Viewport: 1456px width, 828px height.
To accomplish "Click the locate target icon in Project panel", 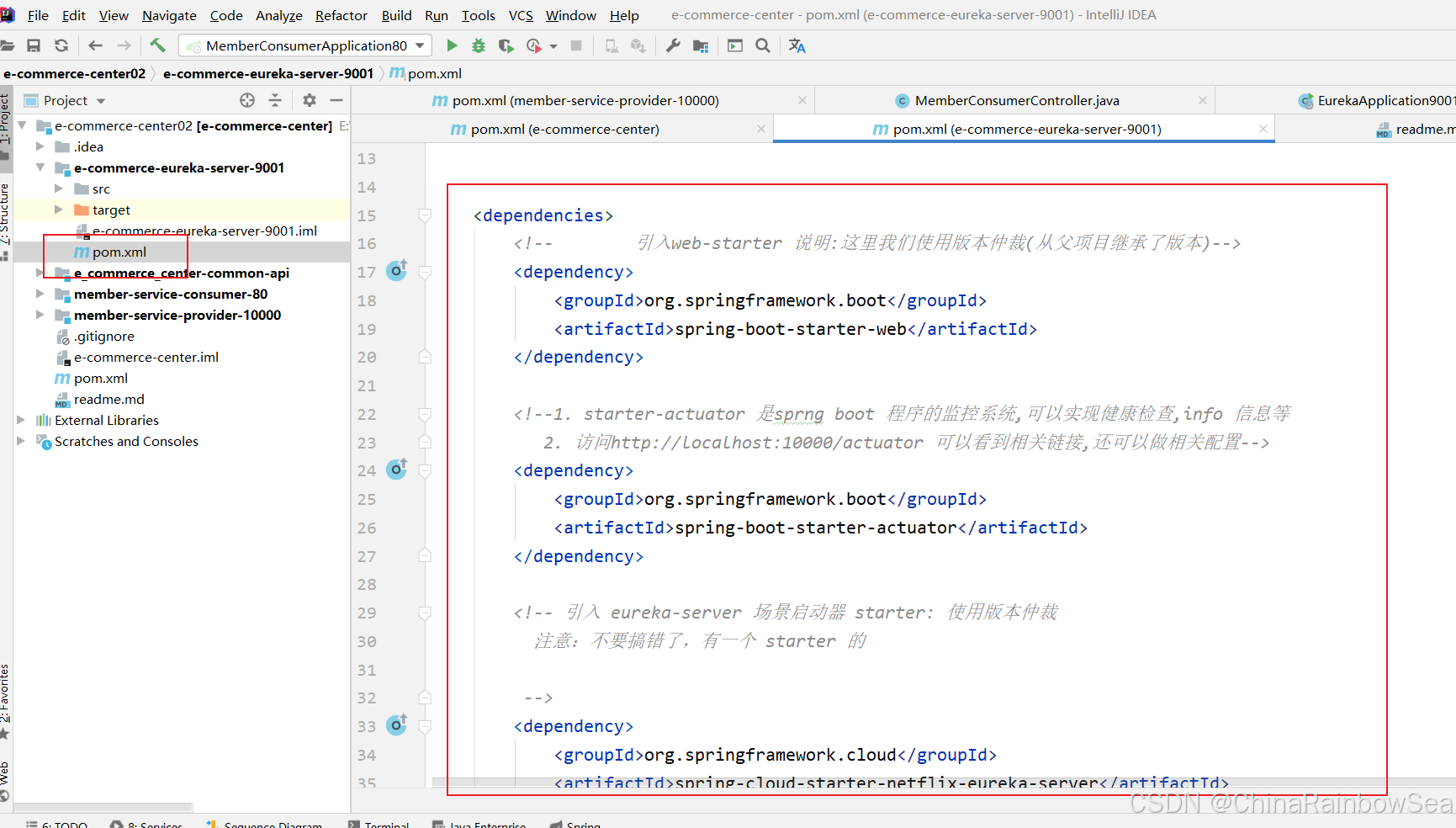I will coord(247,100).
